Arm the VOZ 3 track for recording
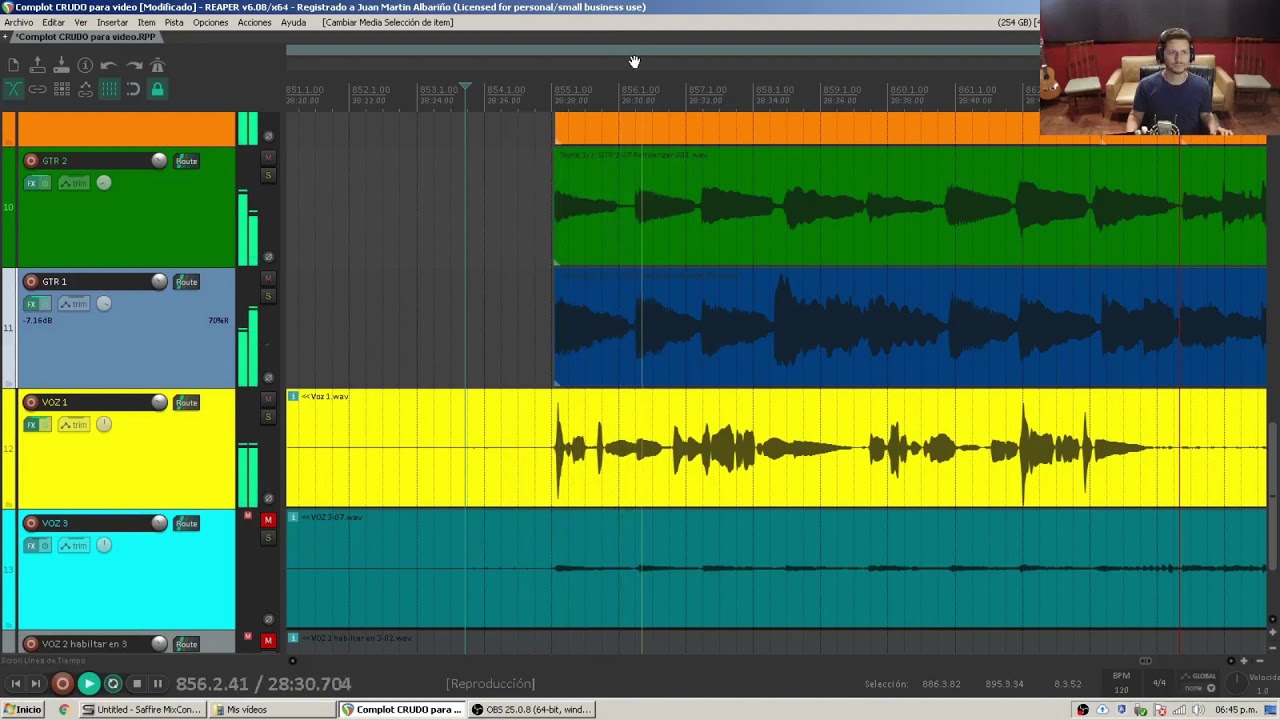This screenshot has height=720, width=1280. [x=31, y=523]
